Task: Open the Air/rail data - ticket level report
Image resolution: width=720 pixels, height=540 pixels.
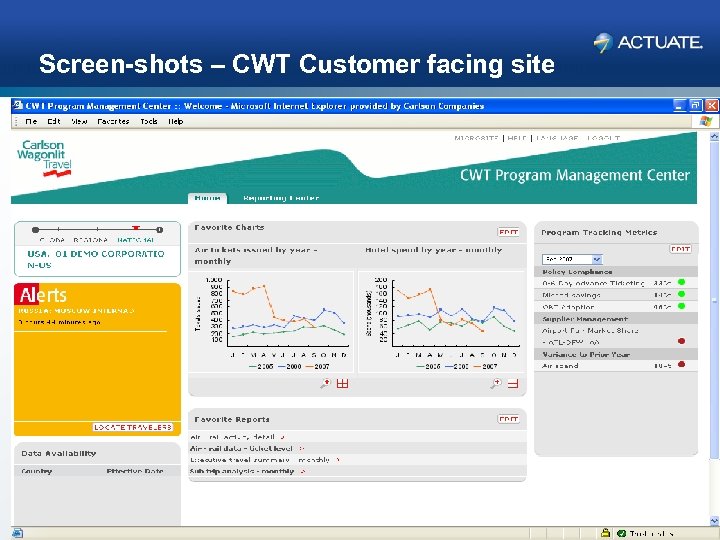Action: click(x=241, y=448)
